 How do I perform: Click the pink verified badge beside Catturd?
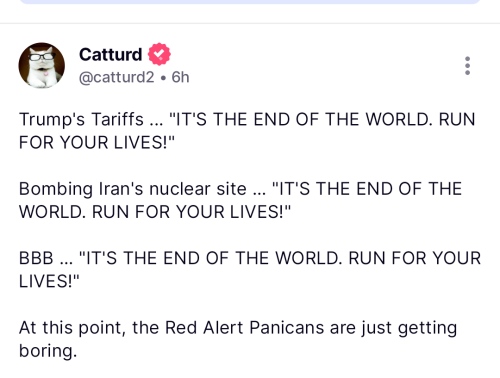159,54
